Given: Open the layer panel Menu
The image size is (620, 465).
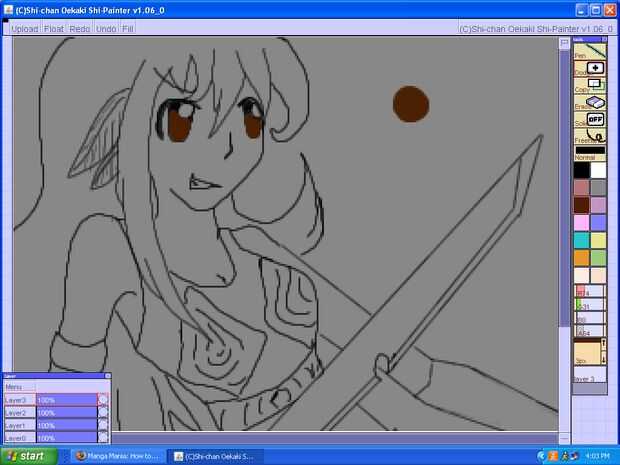Looking at the screenshot, I should pos(20,387).
